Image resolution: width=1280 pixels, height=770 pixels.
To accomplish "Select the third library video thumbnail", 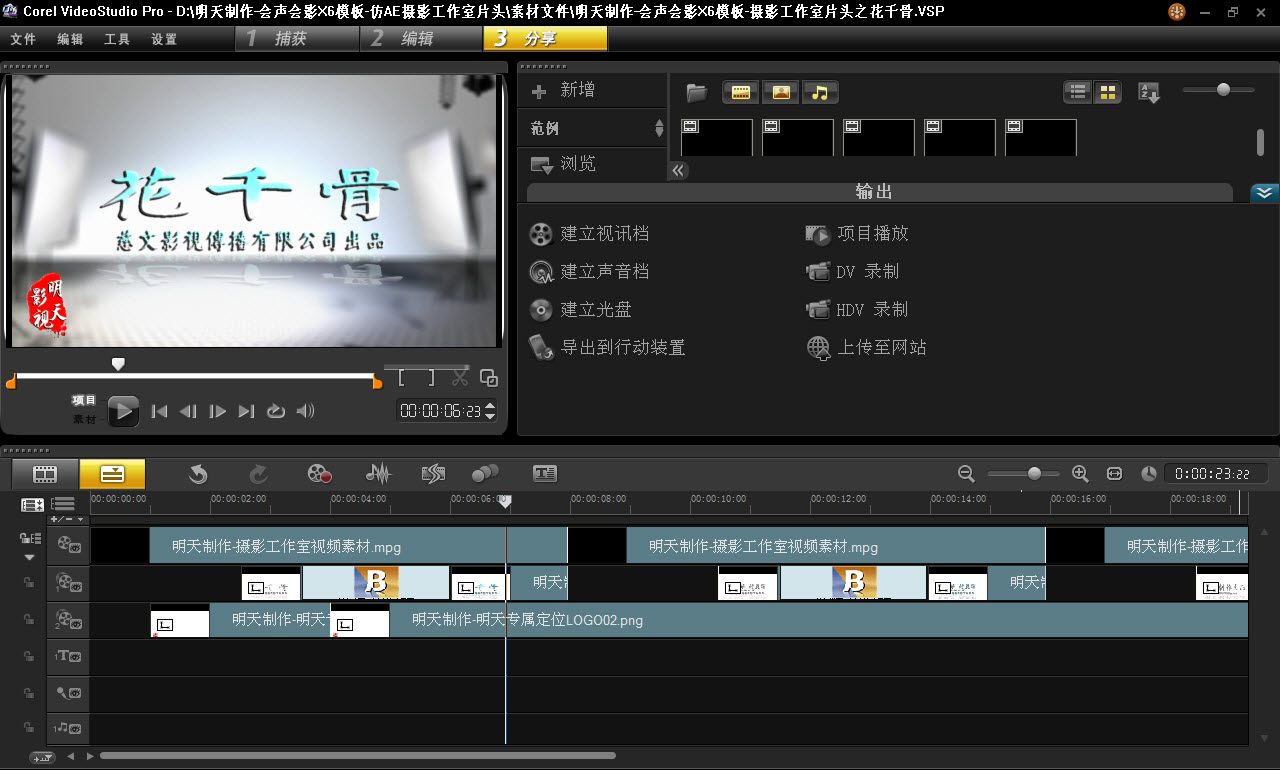I will (x=879, y=138).
